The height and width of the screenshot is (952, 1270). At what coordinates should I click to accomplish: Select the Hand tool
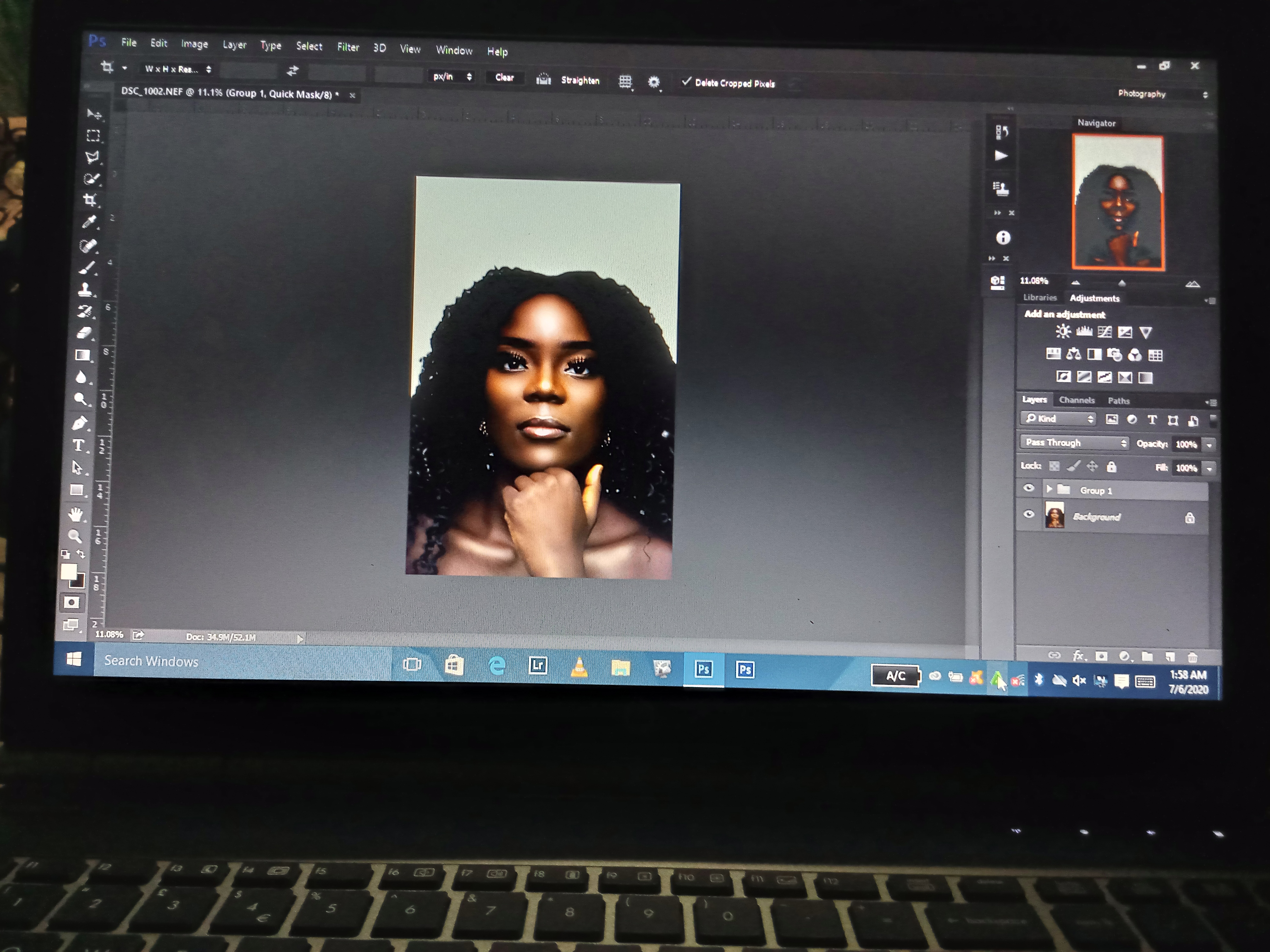[x=76, y=514]
